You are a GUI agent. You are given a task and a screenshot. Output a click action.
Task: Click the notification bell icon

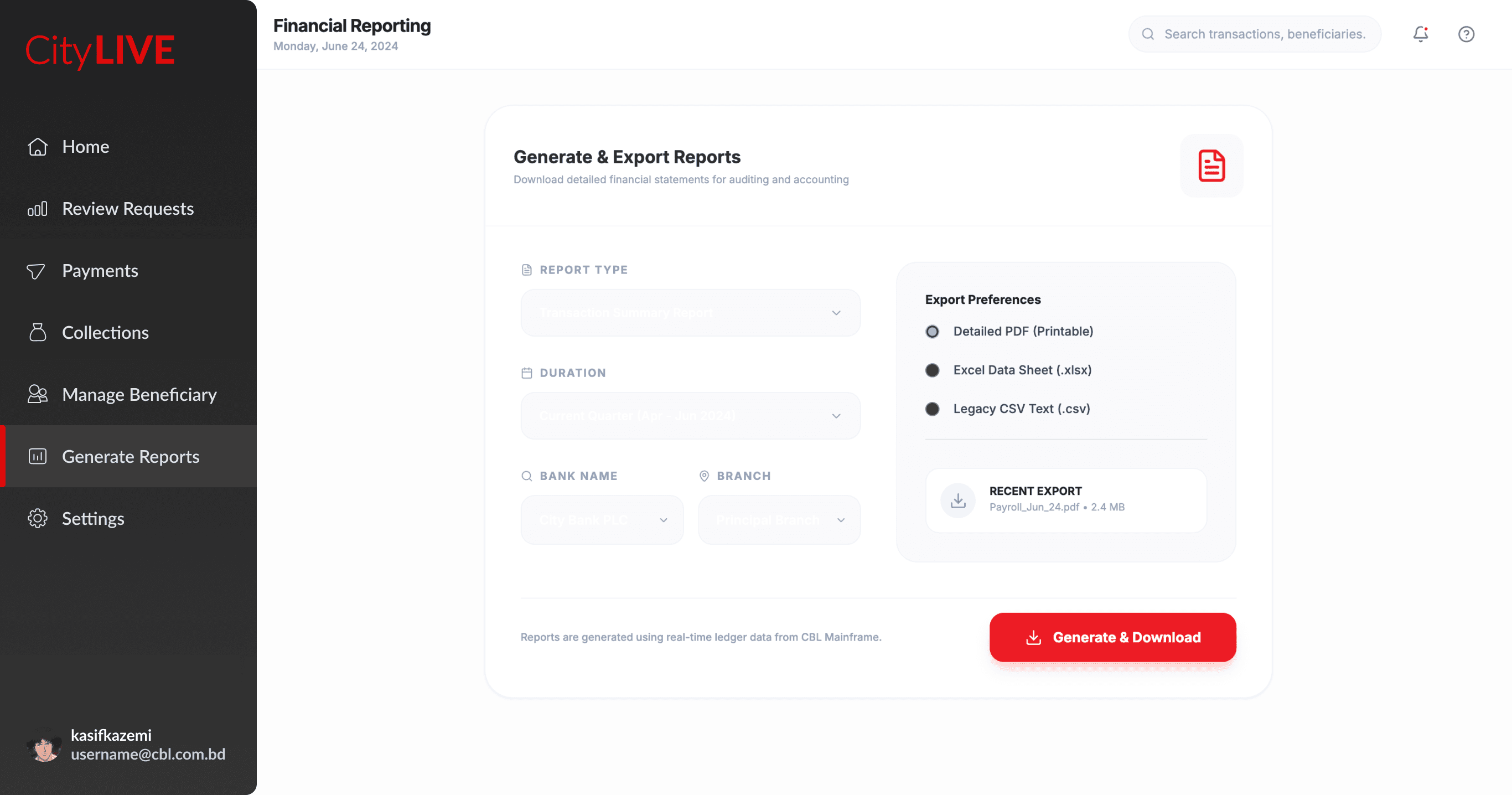pos(1420,34)
